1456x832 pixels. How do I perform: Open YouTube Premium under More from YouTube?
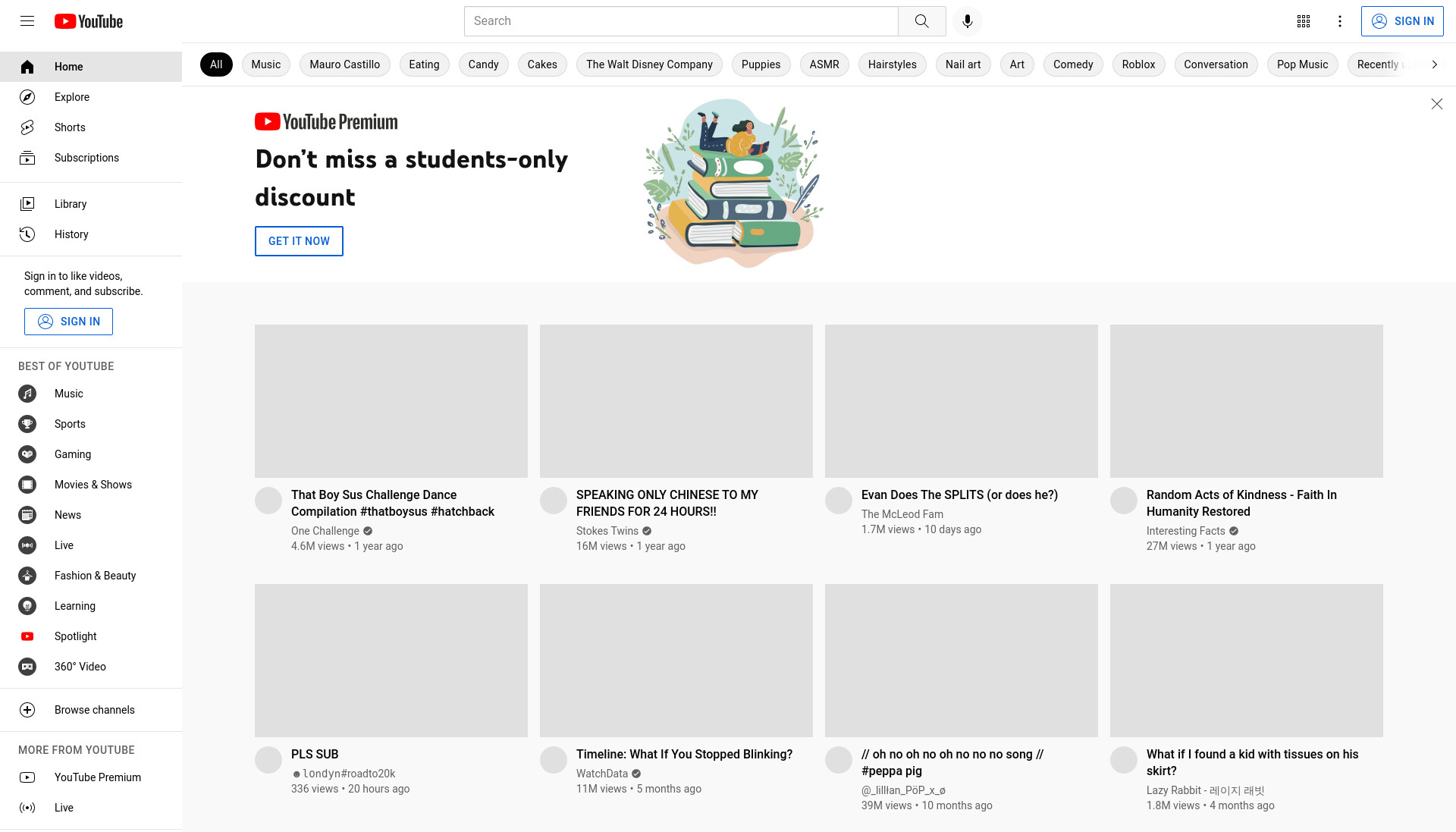91,777
